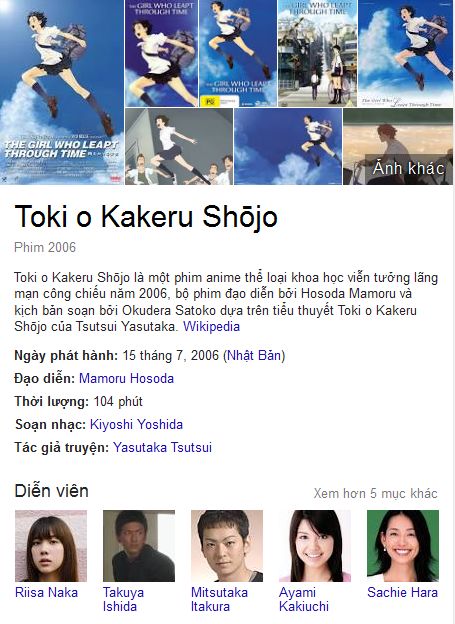
Task: Click the 'Ảnh khác' more images thumbnail
Action: pyautogui.click(x=398, y=146)
